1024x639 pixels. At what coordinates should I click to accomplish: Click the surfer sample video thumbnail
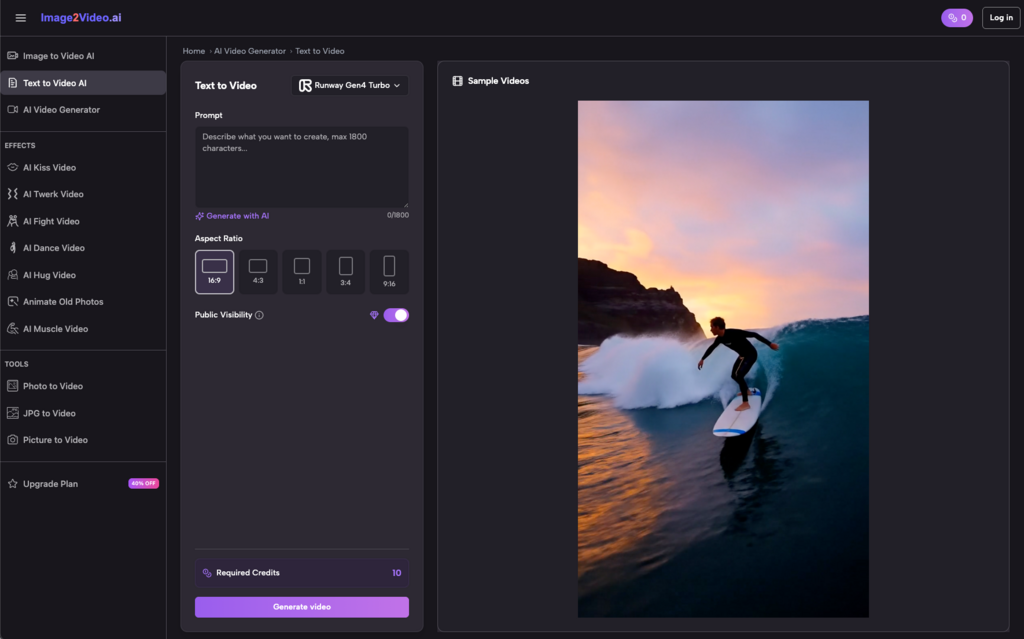(x=723, y=359)
